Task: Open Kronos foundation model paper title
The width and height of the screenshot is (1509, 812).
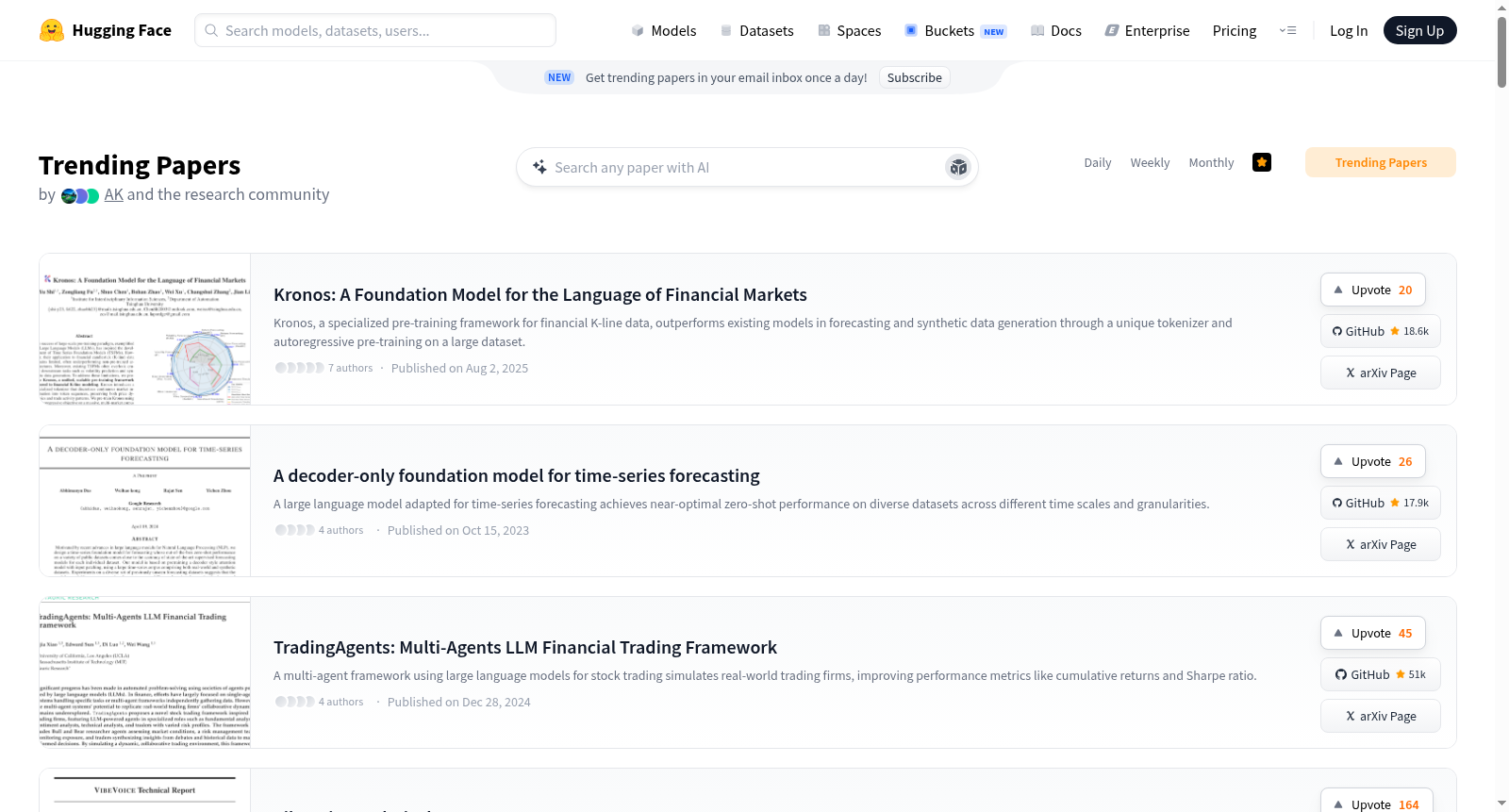Action: click(x=540, y=294)
